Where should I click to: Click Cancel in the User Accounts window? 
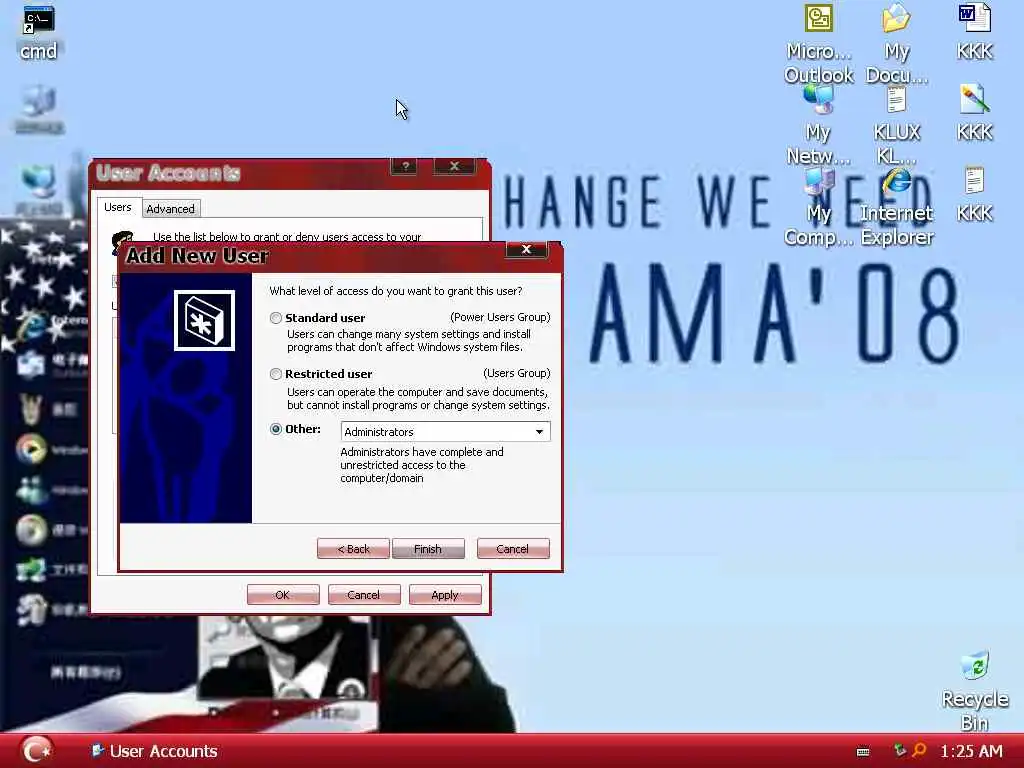click(364, 594)
